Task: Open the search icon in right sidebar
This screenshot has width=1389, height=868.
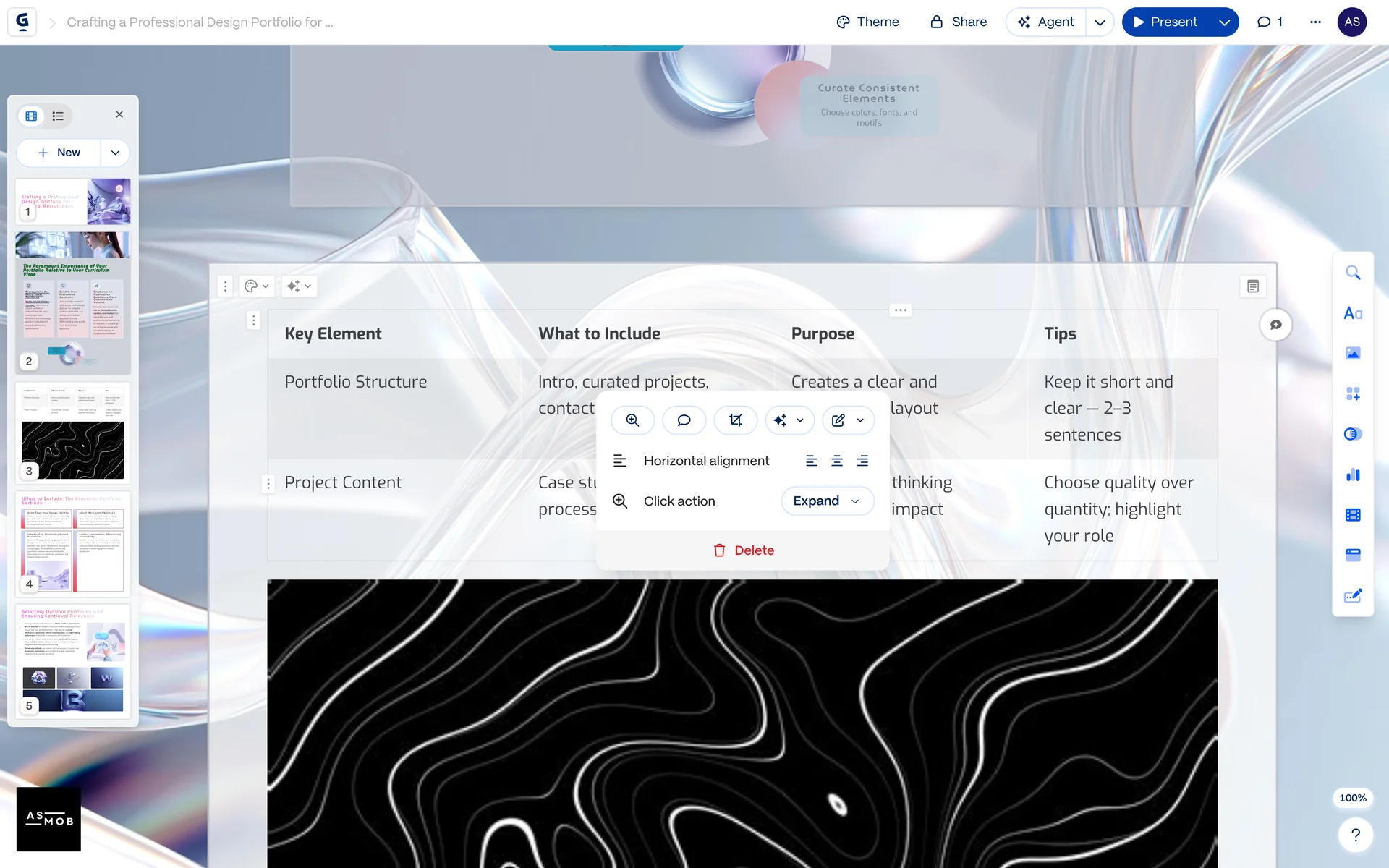Action: tap(1353, 273)
